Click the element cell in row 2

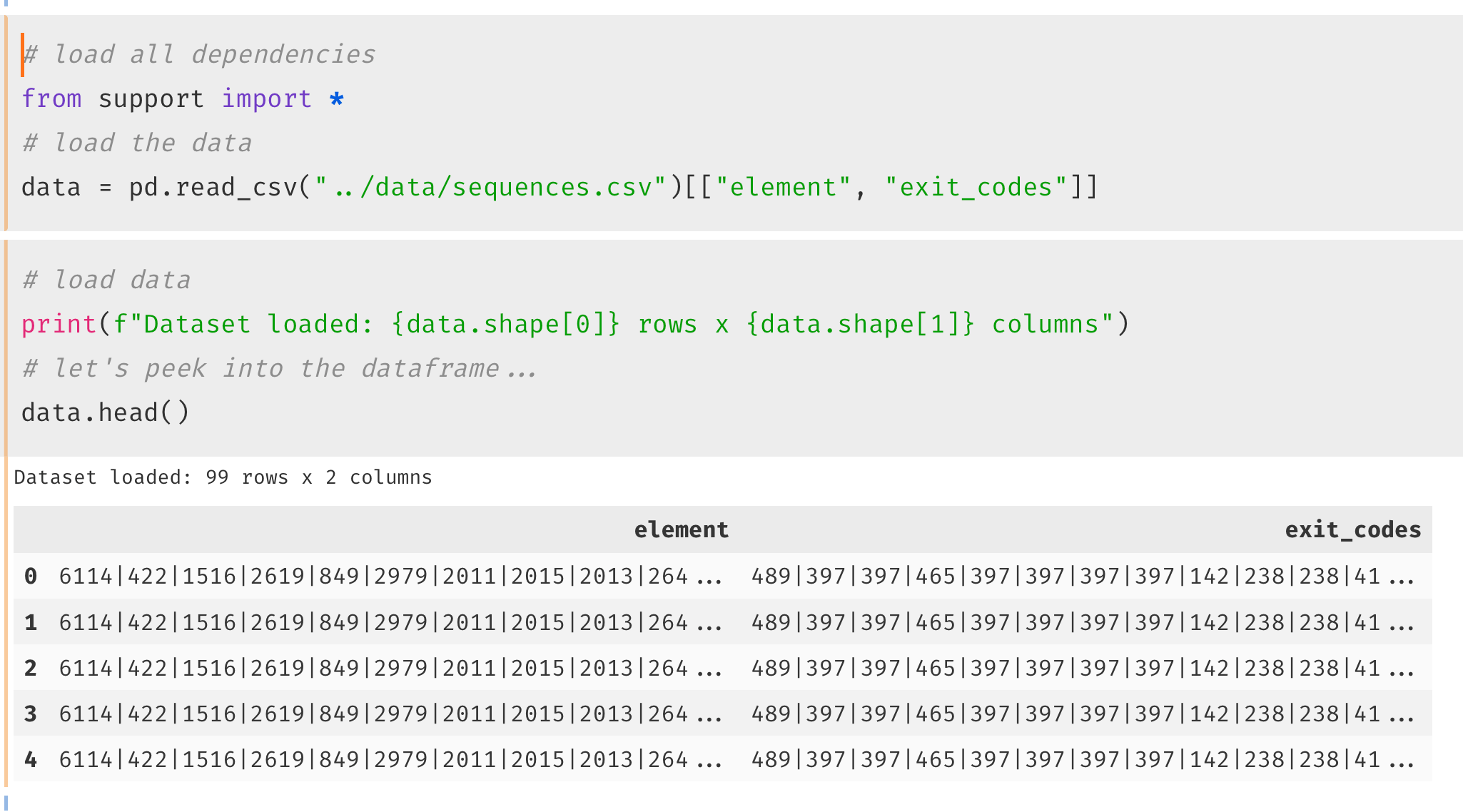pyautogui.click(x=390, y=668)
